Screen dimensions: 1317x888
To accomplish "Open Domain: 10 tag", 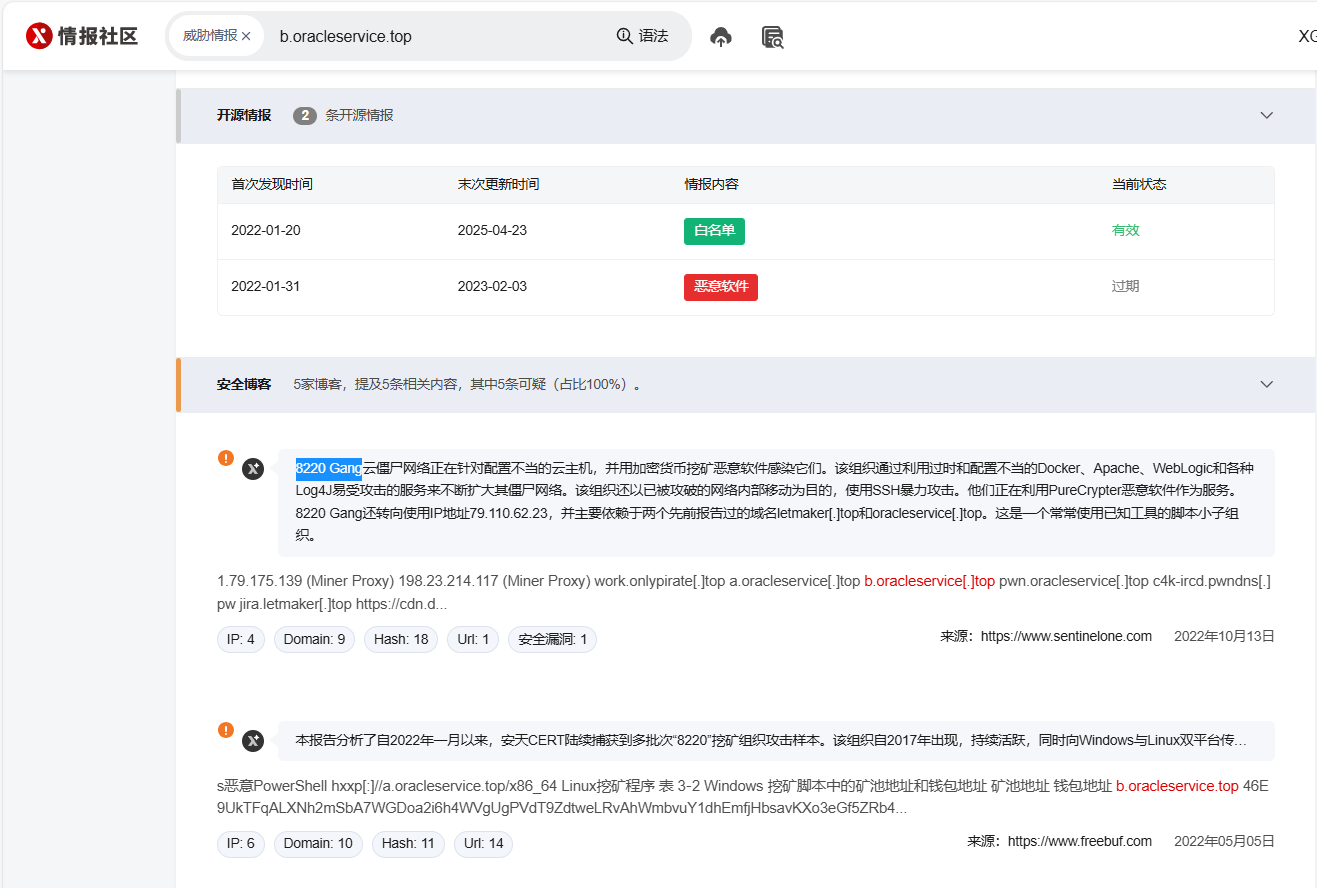I will pos(318,844).
